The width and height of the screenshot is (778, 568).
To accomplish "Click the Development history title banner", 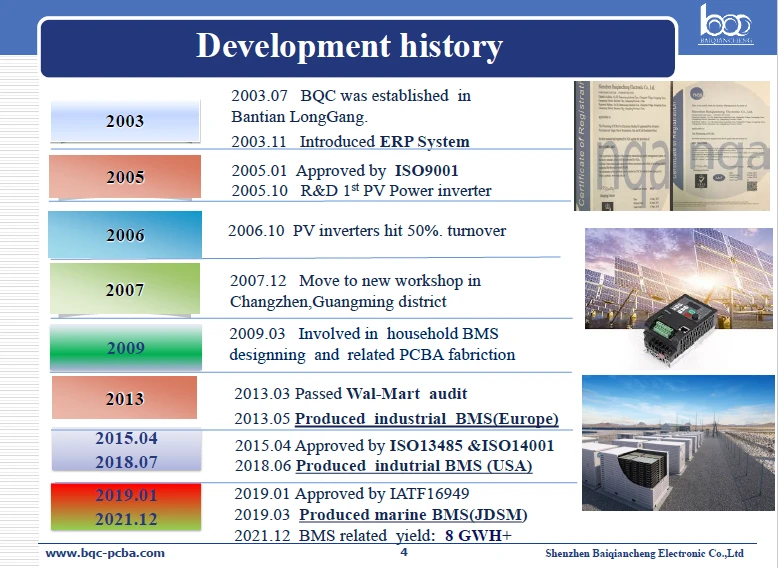I will 358,47.
